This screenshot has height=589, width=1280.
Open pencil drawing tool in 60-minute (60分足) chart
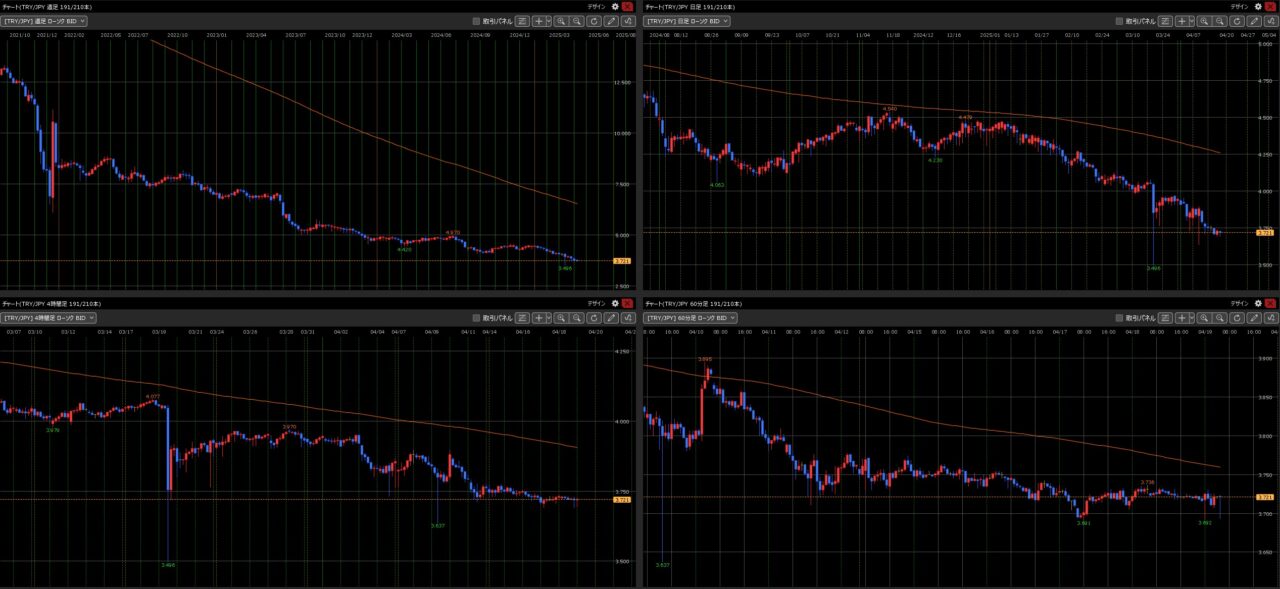1254,317
